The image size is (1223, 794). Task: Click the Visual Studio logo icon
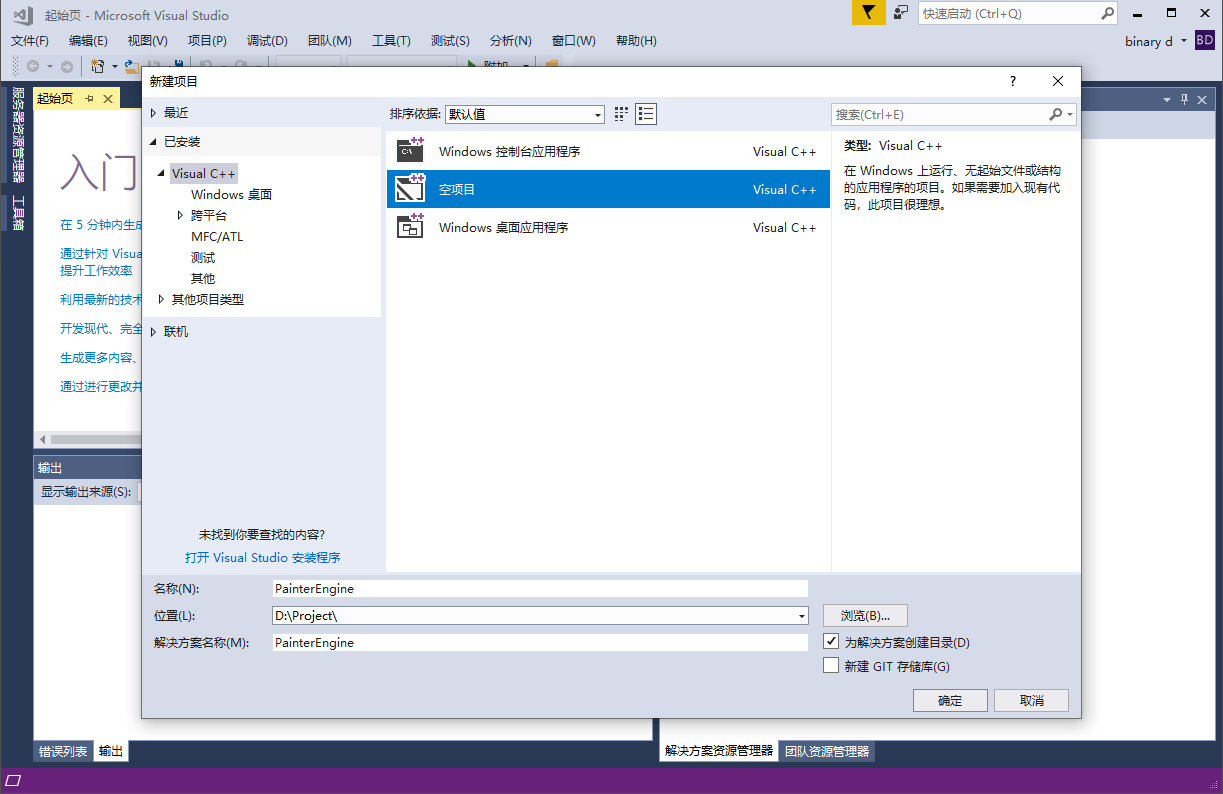(24, 14)
